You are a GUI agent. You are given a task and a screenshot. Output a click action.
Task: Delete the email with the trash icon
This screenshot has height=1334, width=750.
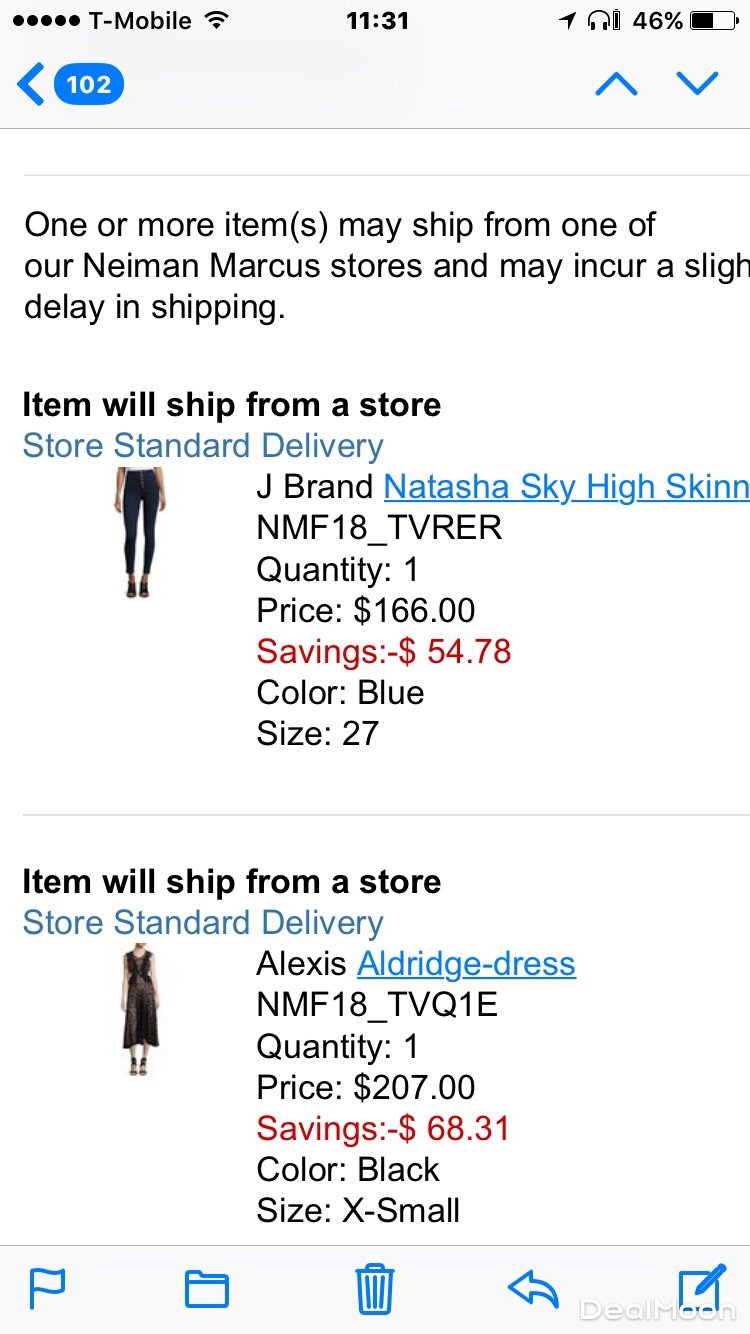tap(375, 1288)
